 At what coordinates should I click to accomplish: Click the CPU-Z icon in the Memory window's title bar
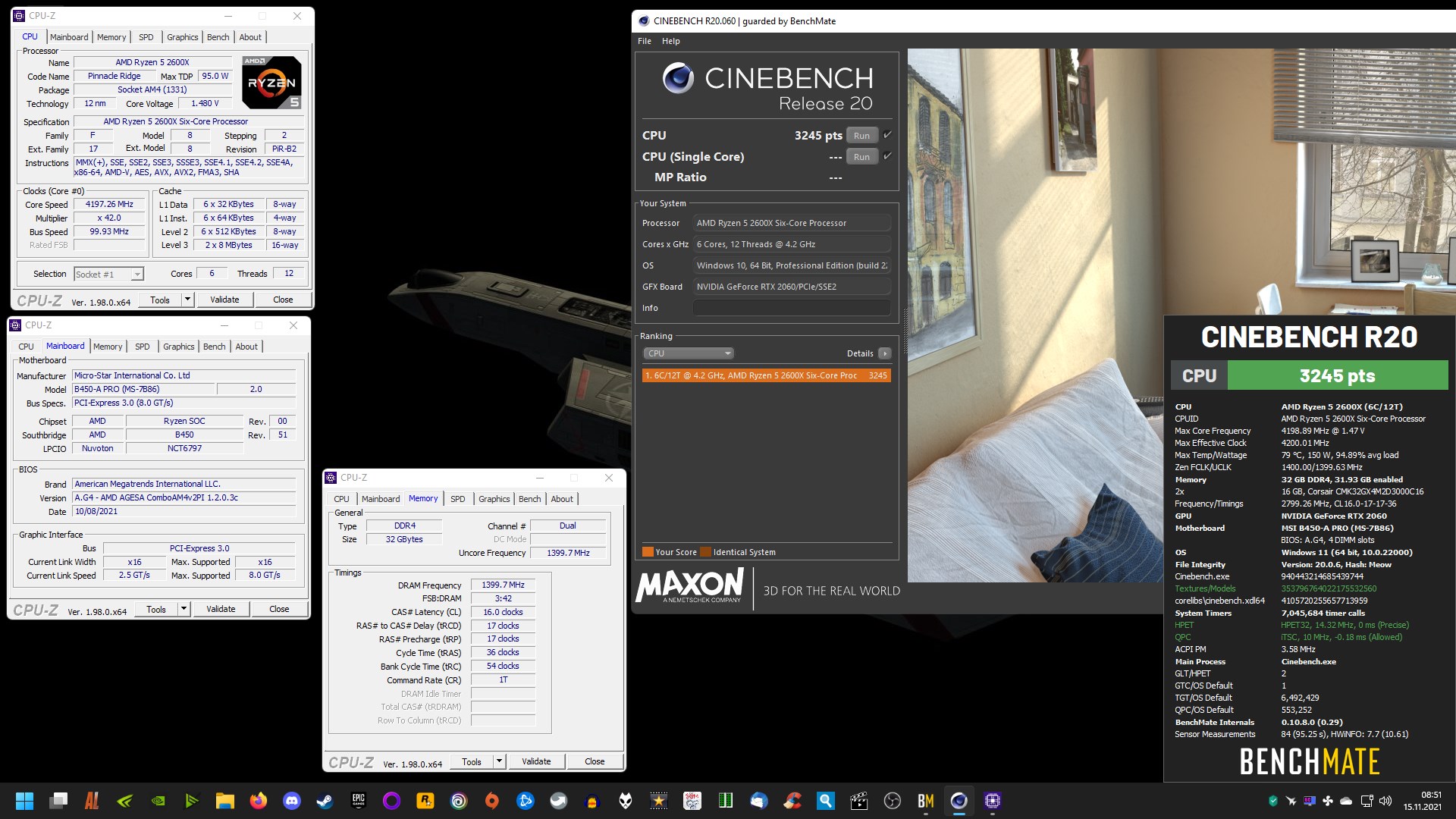tap(331, 478)
